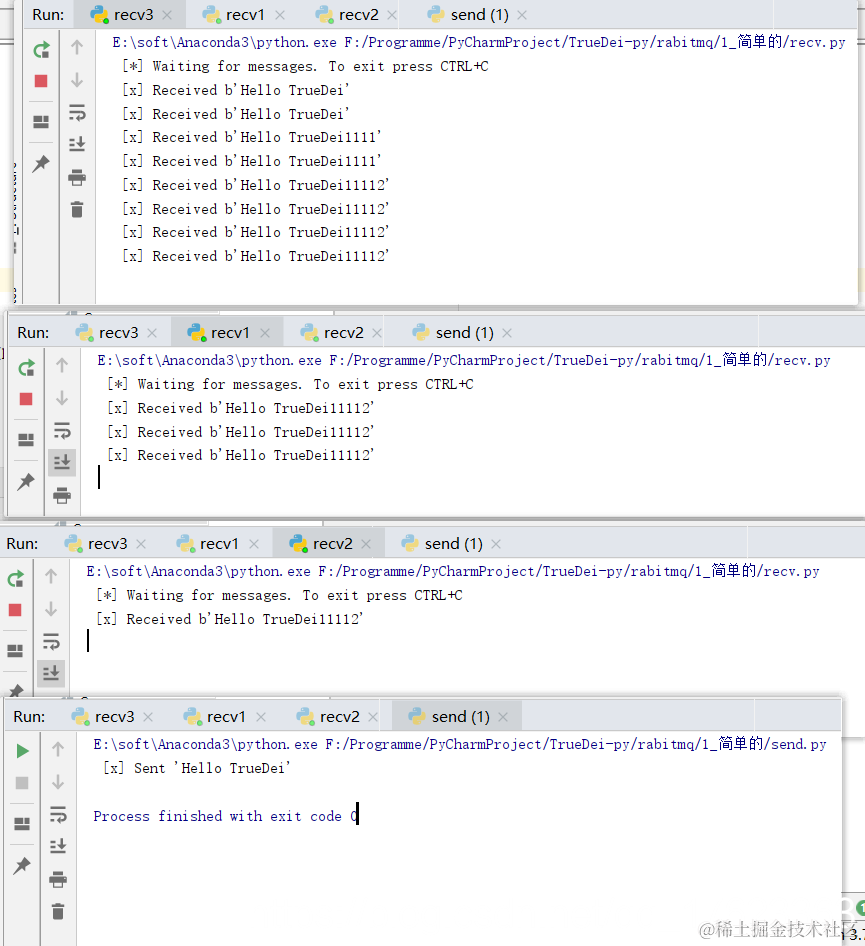Click down arrow in third recv2 panel
The image size is (865, 946).
pyautogui.click(x=51, y=609)
